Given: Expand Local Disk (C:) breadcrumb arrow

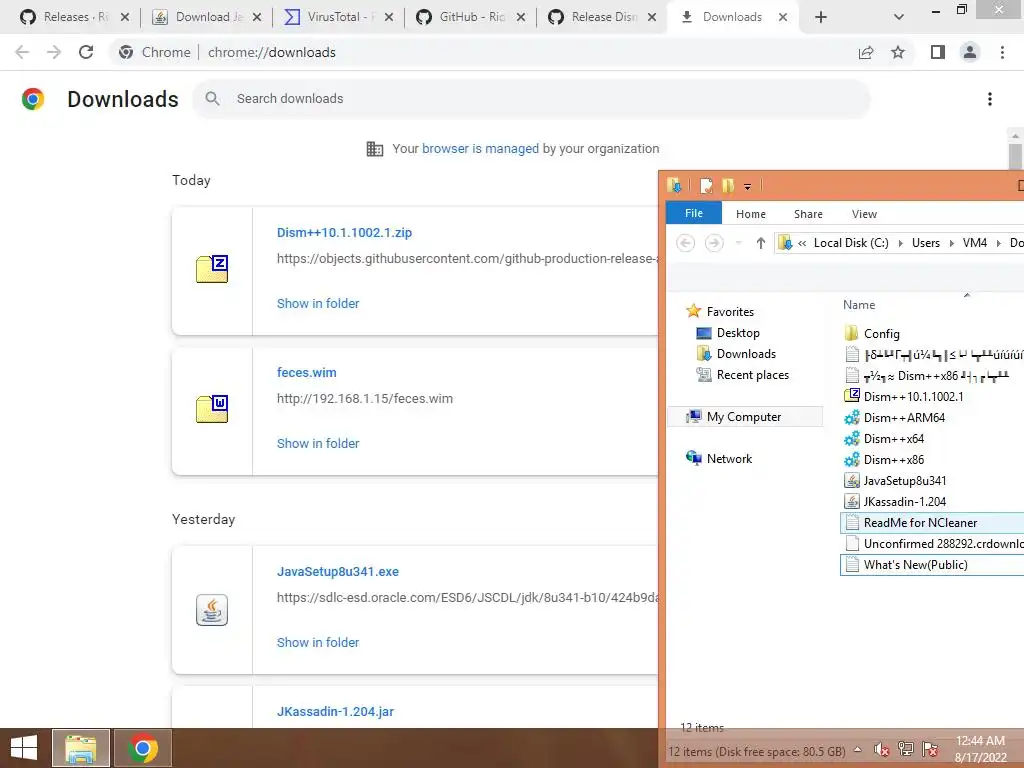Looking at the screenshot, I should pyautogui.click(x=900, y=243).
